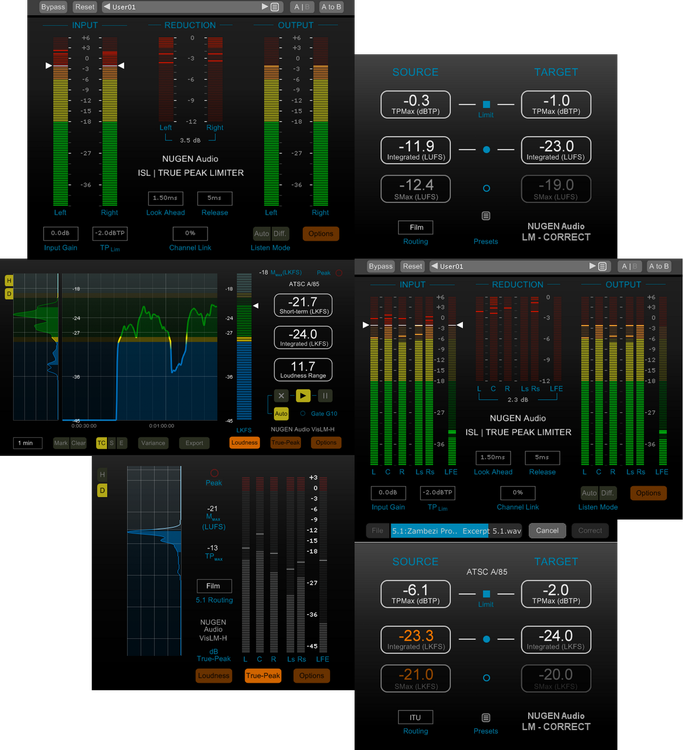The width and height of the screenshot is (683, 750).
Task: Show next preset arrow in 5.1 ISL limiter
Action: point(593,266)
